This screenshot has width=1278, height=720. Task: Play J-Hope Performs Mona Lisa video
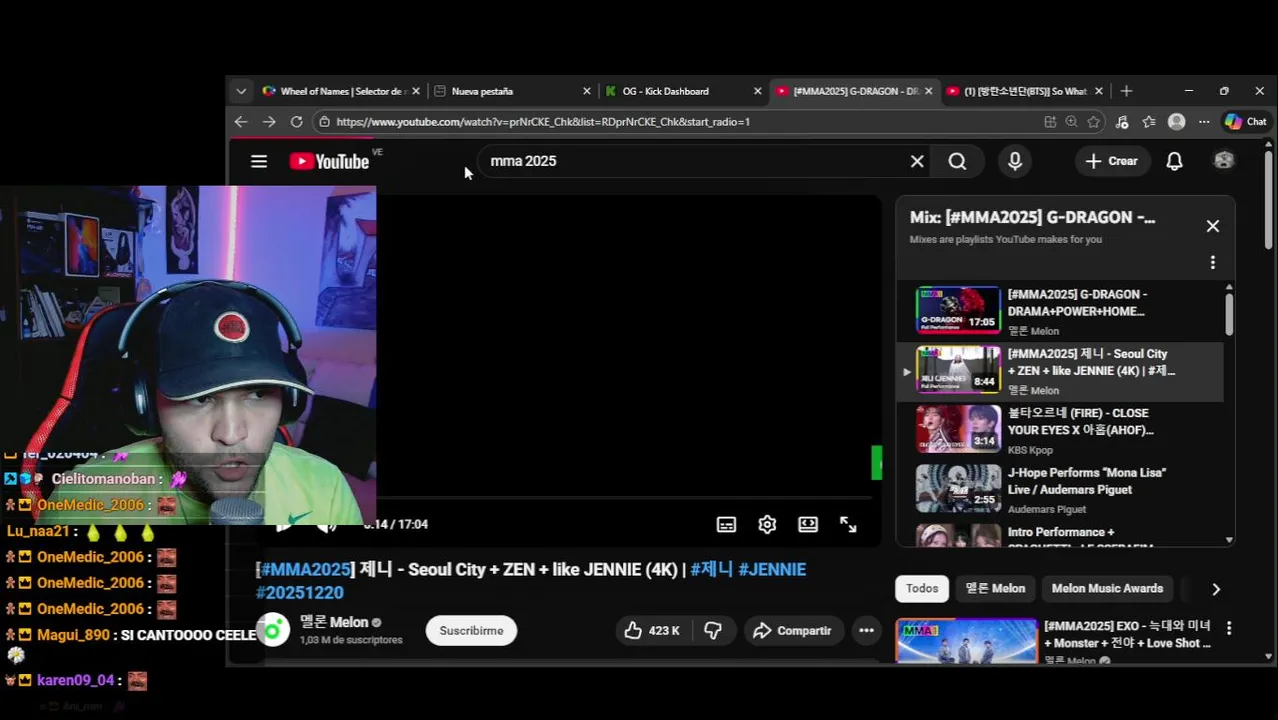[x=1060, y=489]
